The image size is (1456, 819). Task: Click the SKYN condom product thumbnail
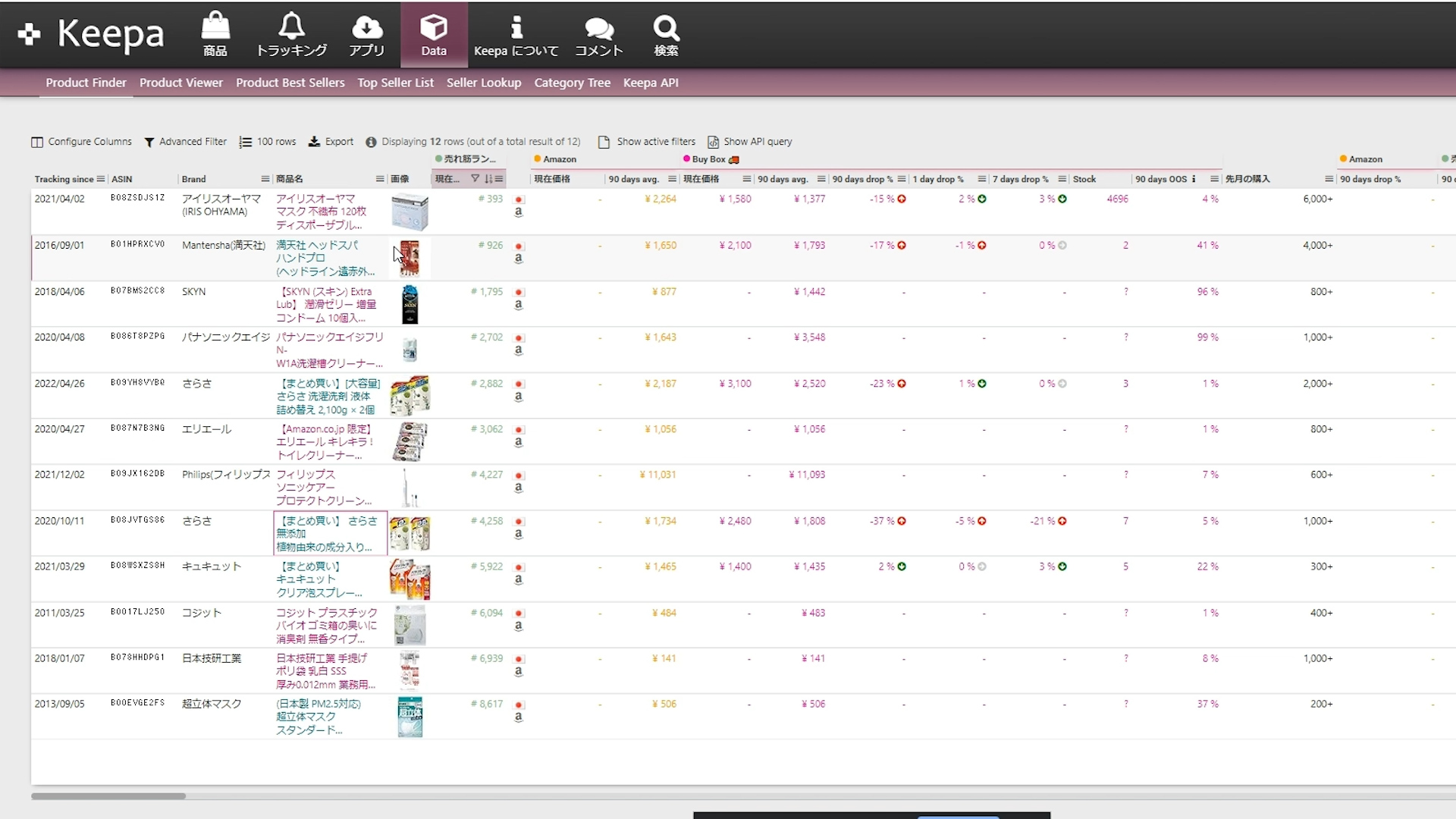tap(409, 304)
